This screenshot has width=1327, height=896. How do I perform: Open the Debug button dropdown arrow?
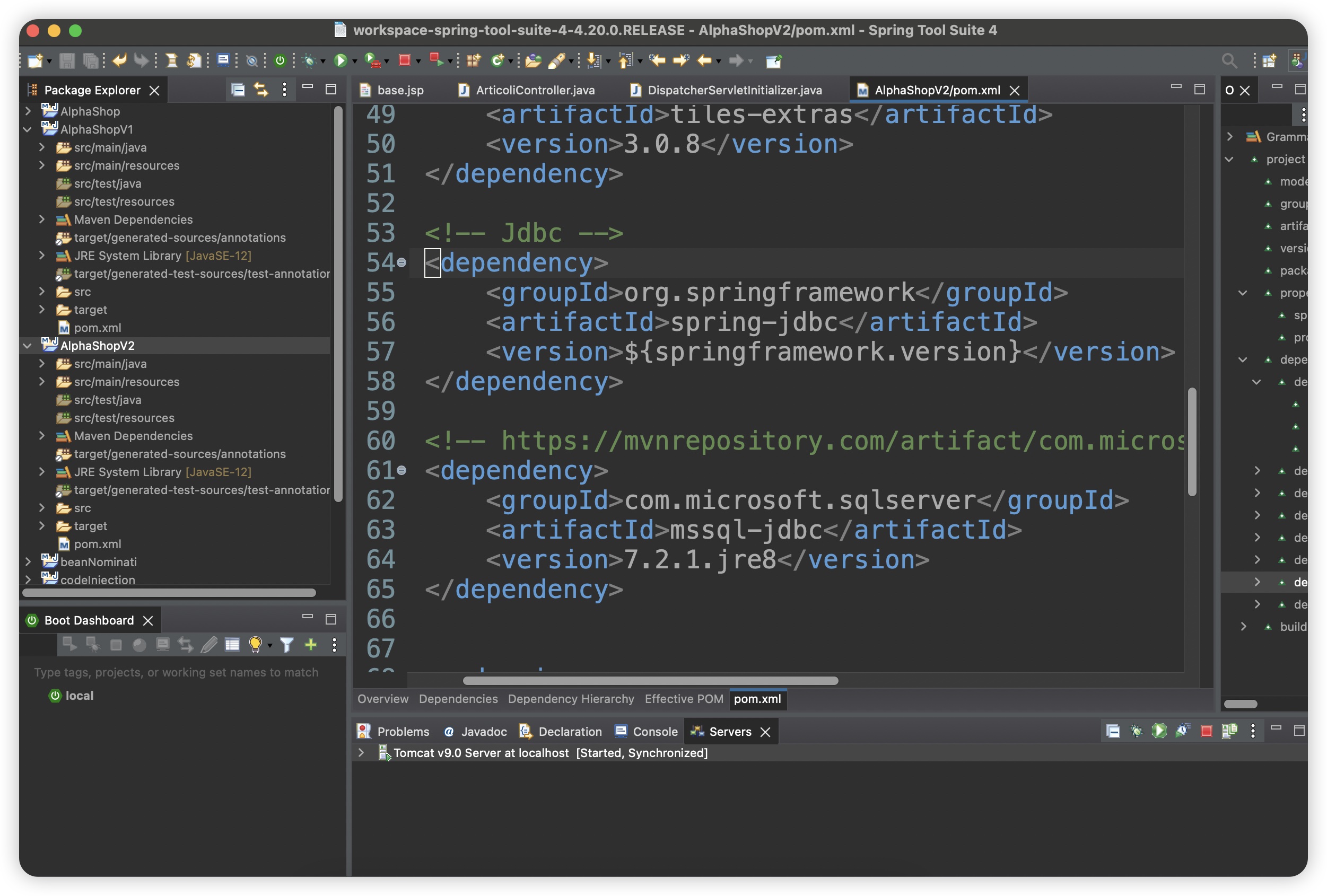point(323,61)
